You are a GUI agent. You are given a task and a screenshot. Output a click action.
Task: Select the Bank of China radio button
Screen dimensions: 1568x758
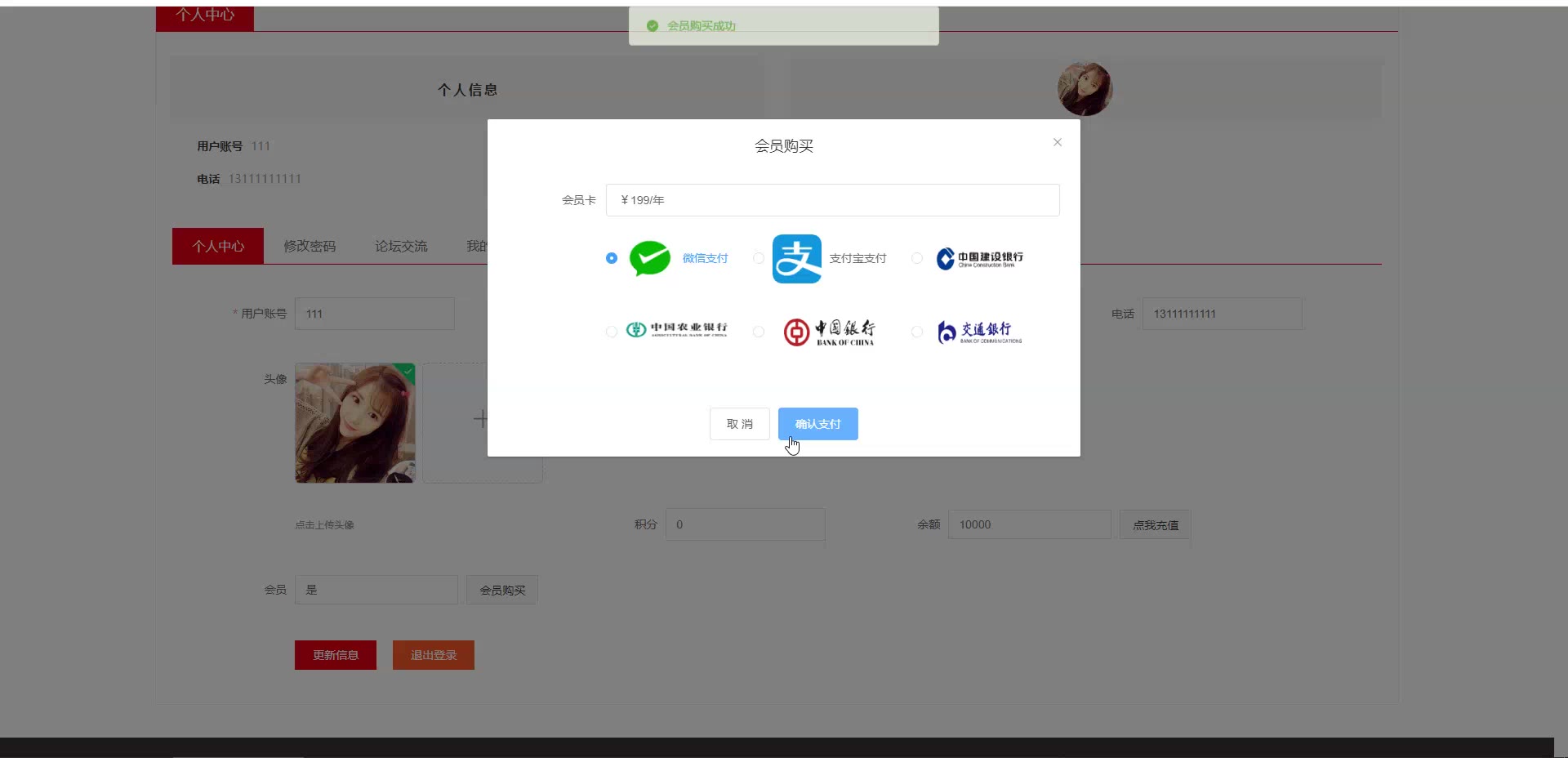tap(759, 332)
